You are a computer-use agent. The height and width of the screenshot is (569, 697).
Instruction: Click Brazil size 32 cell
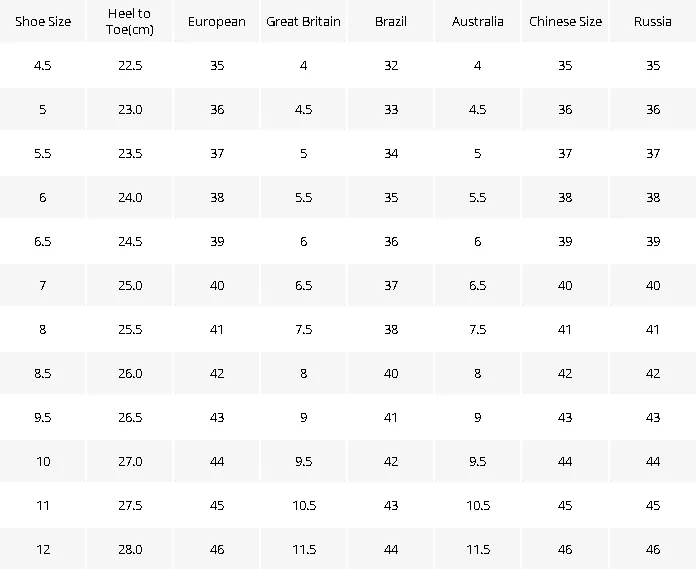(x=391, y=65)
